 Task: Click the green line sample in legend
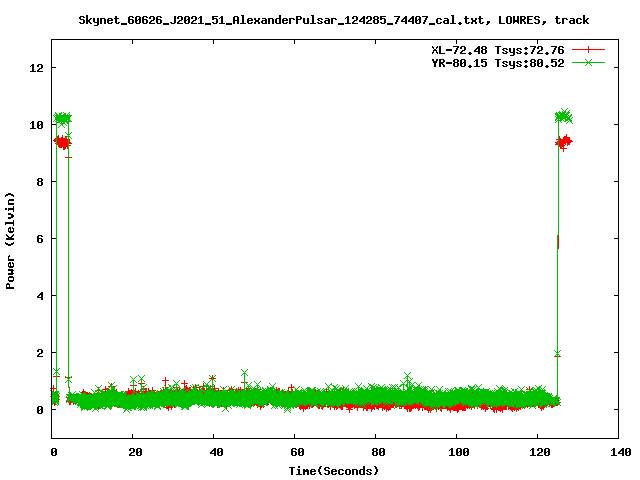coord(588,62)
